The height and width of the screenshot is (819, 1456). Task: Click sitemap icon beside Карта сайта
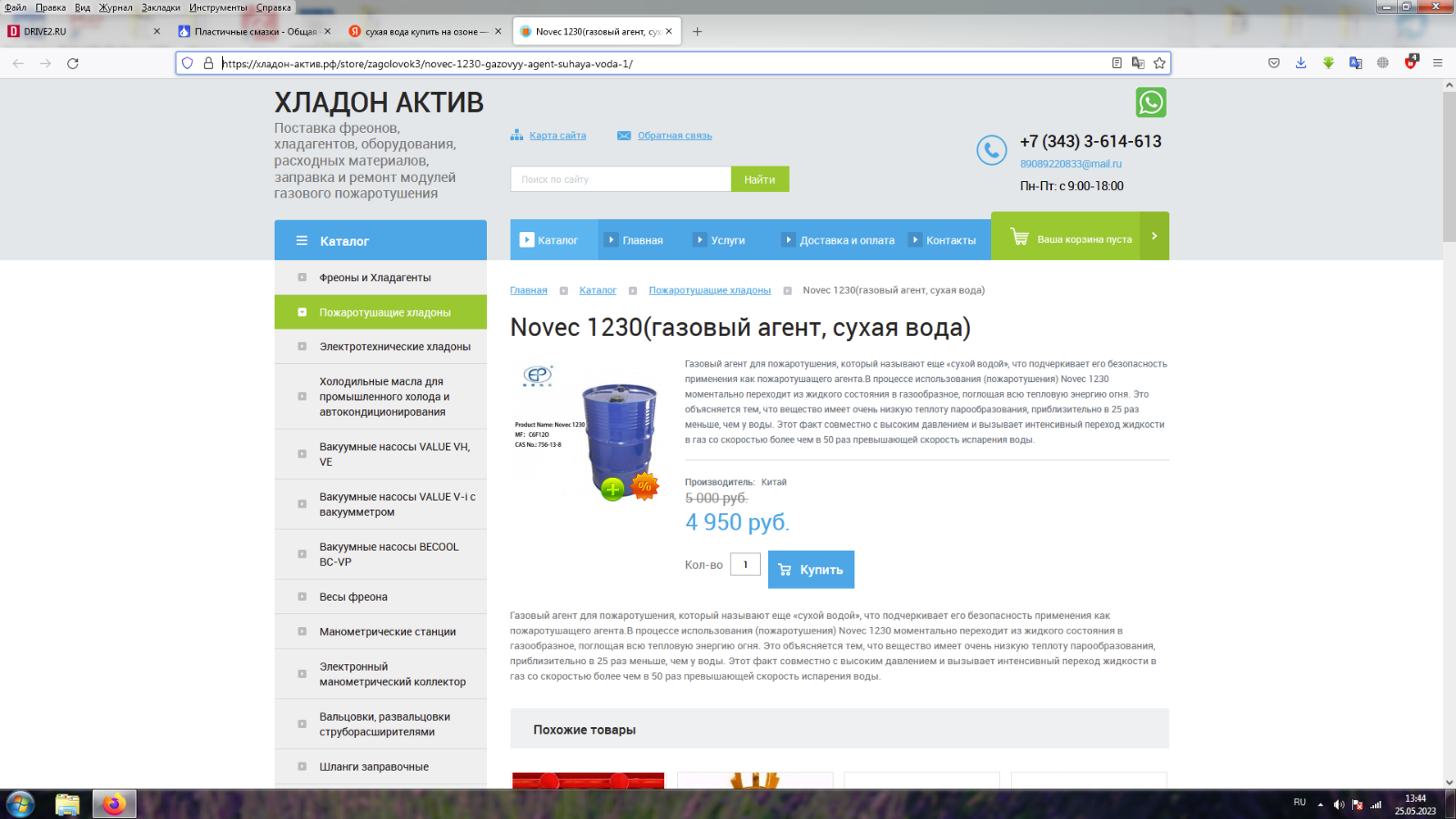pyautogui.click(x=517, y=135)
